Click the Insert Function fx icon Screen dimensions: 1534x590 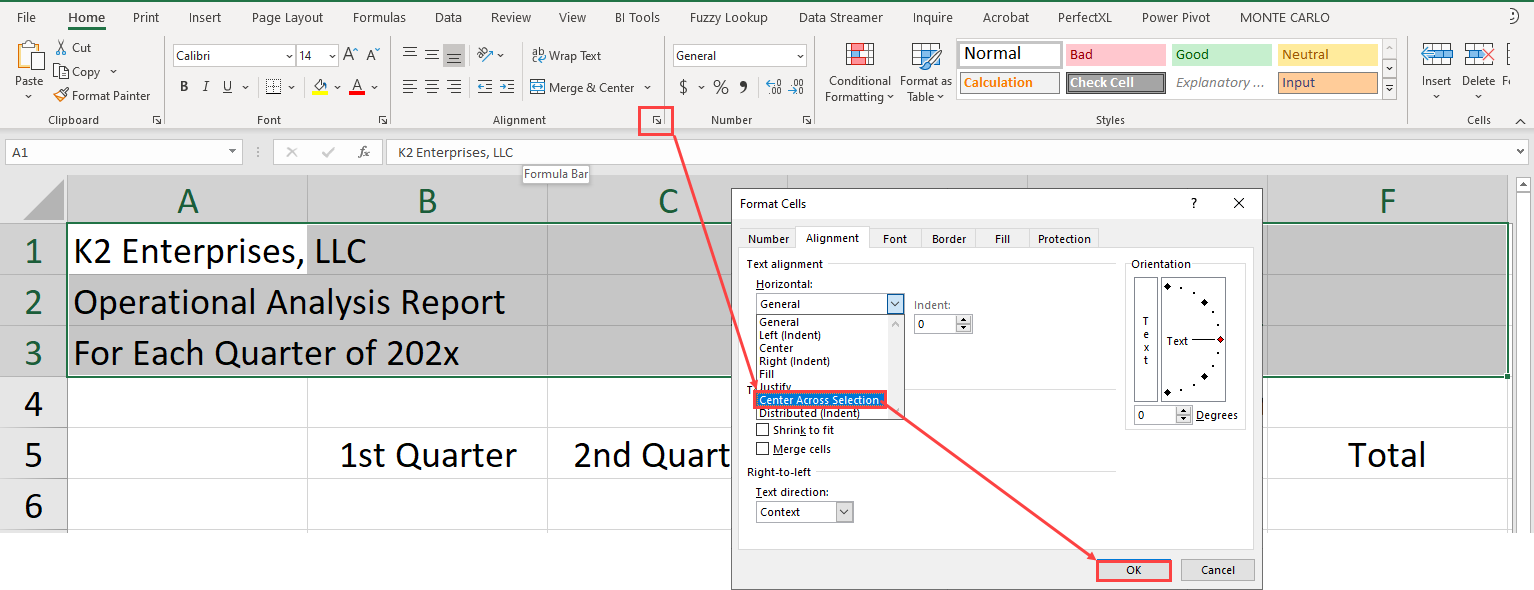(x=364, y=152)
